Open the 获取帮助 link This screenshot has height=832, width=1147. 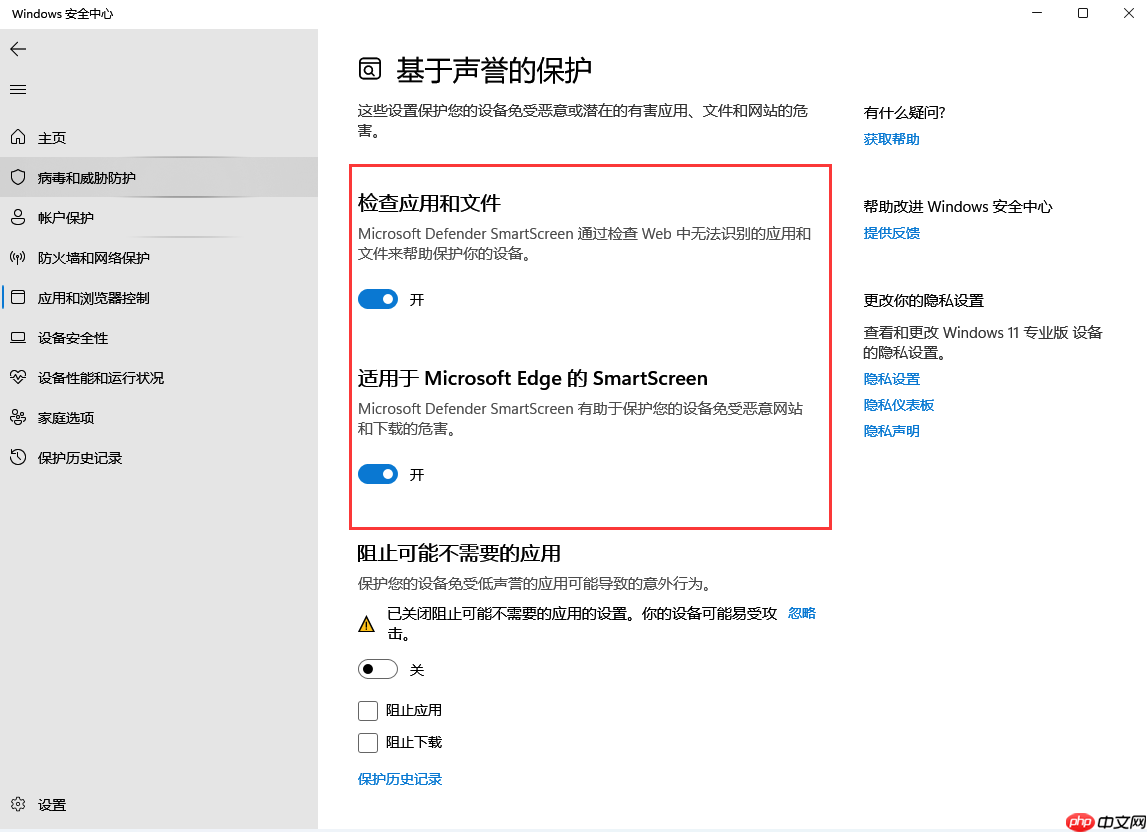tap(890, 138)
